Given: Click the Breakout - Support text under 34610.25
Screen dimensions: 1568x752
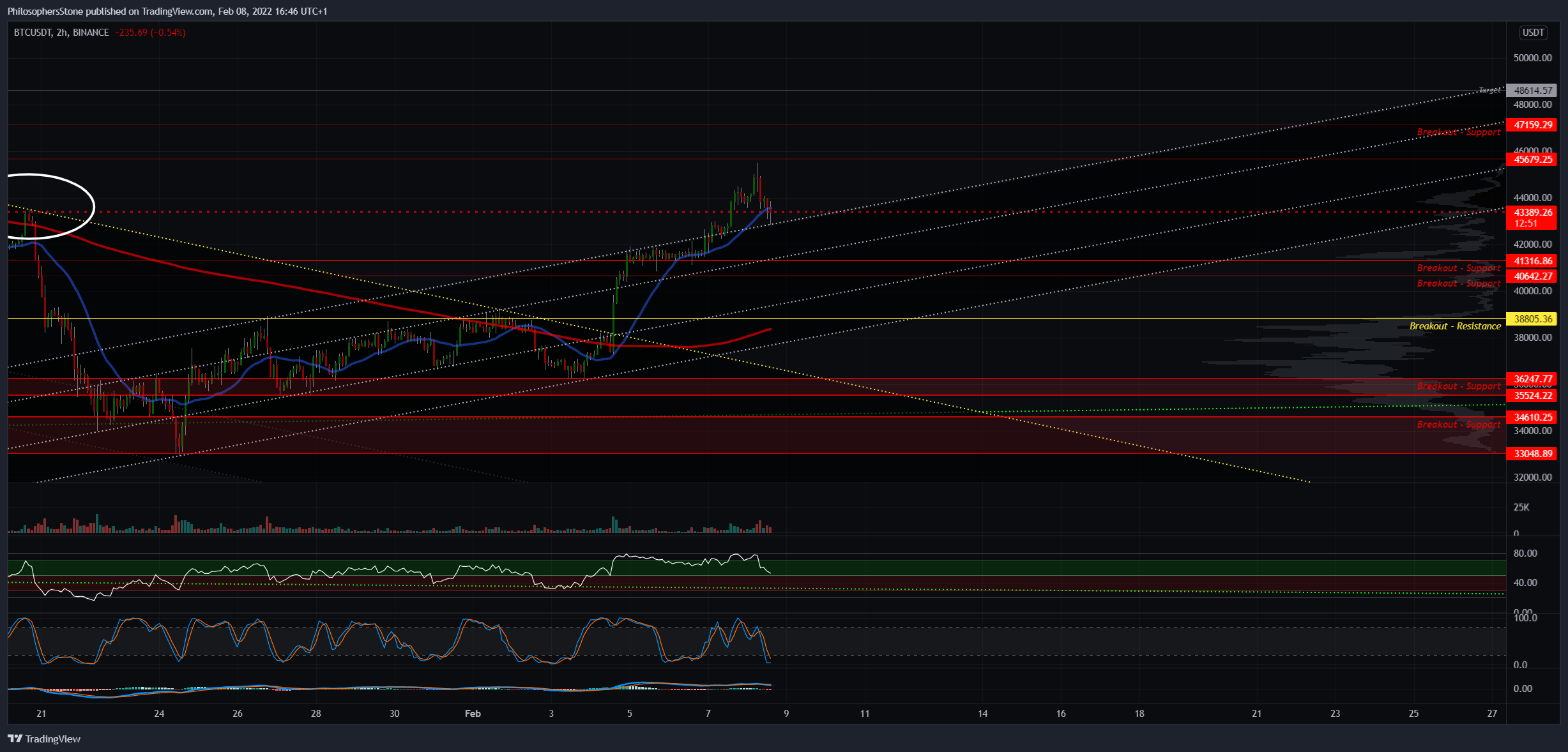Looking at the screenshot, I should click(x=1459, y=425).
